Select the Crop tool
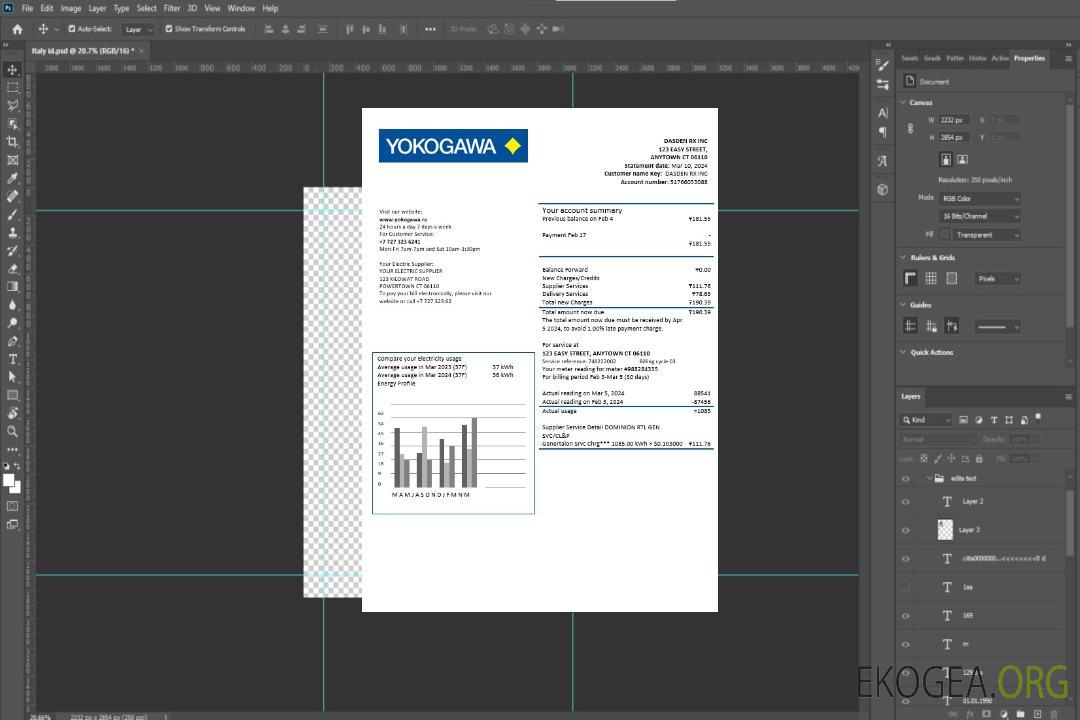 pos(12,142)
